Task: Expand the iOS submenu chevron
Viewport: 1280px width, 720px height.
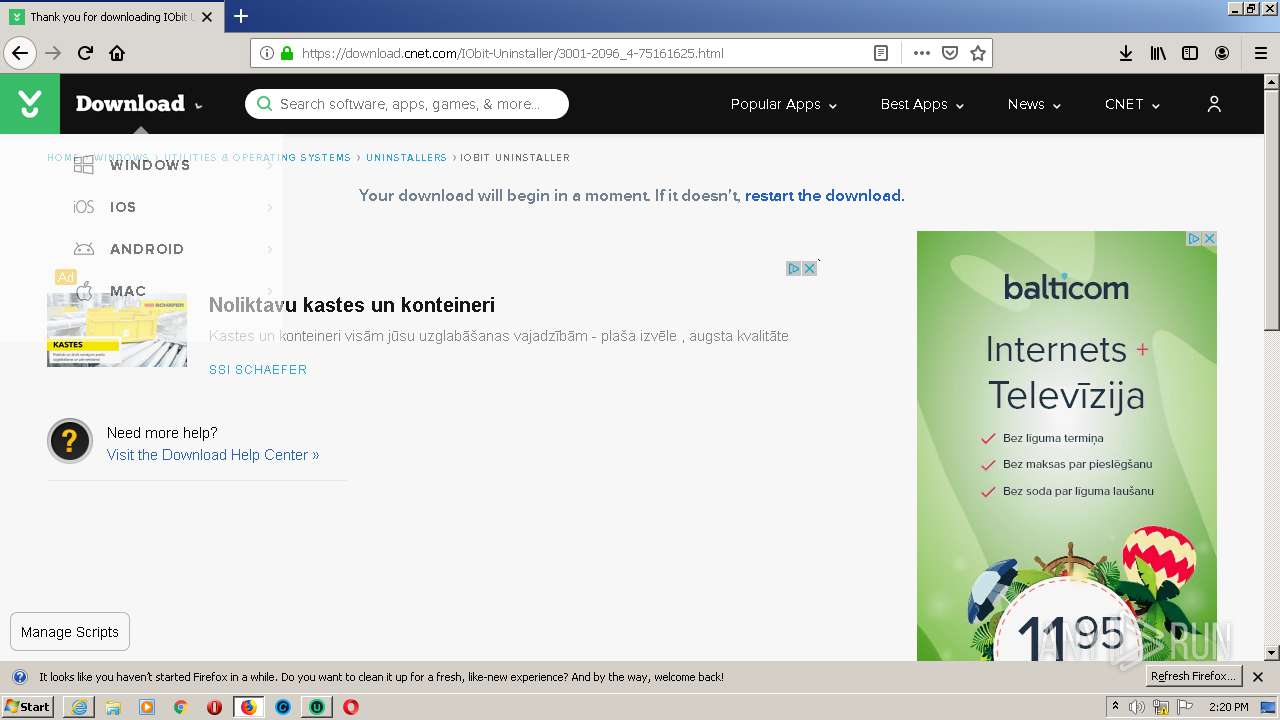Action: [x=270, y=207]
